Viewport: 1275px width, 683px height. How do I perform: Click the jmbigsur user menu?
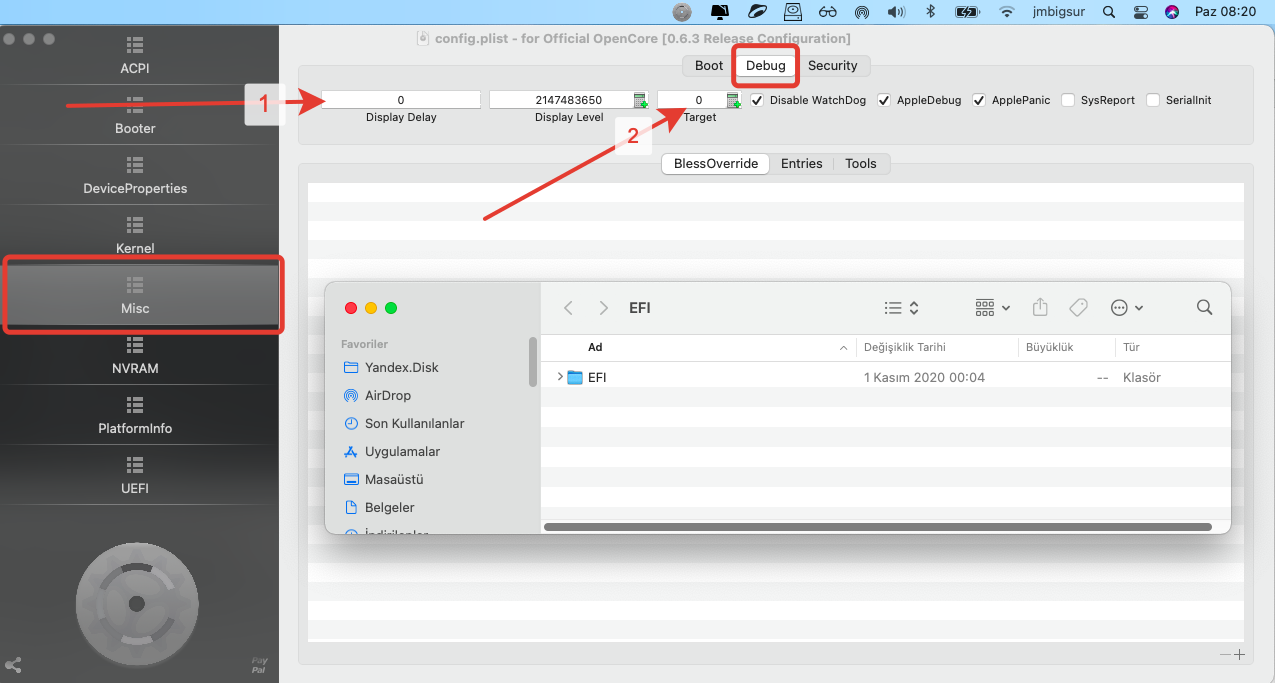click(x=1060, y=12)
